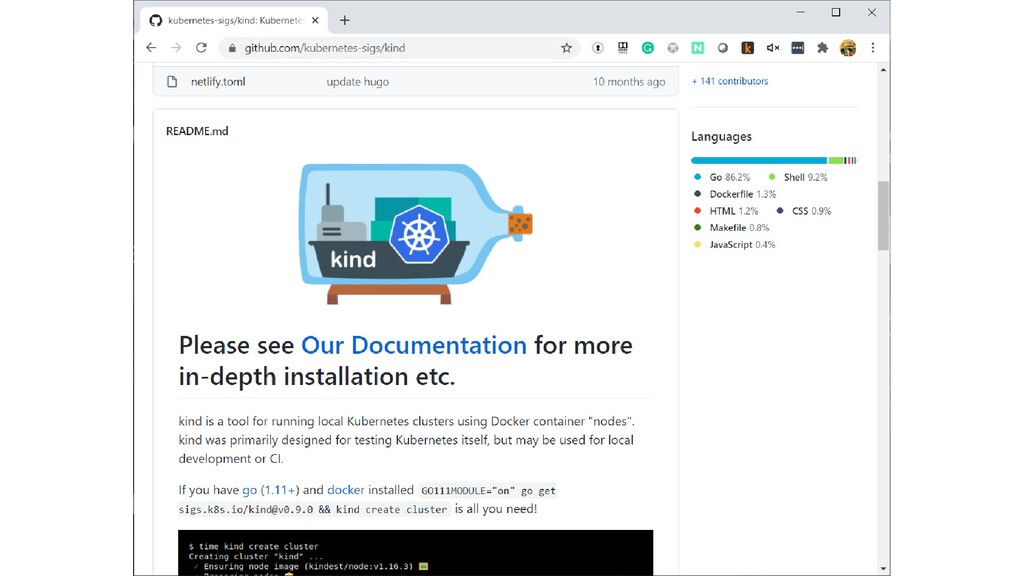1024x576 pixels.
Task: Open the Chrome three-dot menu
Action: [872, 48]
